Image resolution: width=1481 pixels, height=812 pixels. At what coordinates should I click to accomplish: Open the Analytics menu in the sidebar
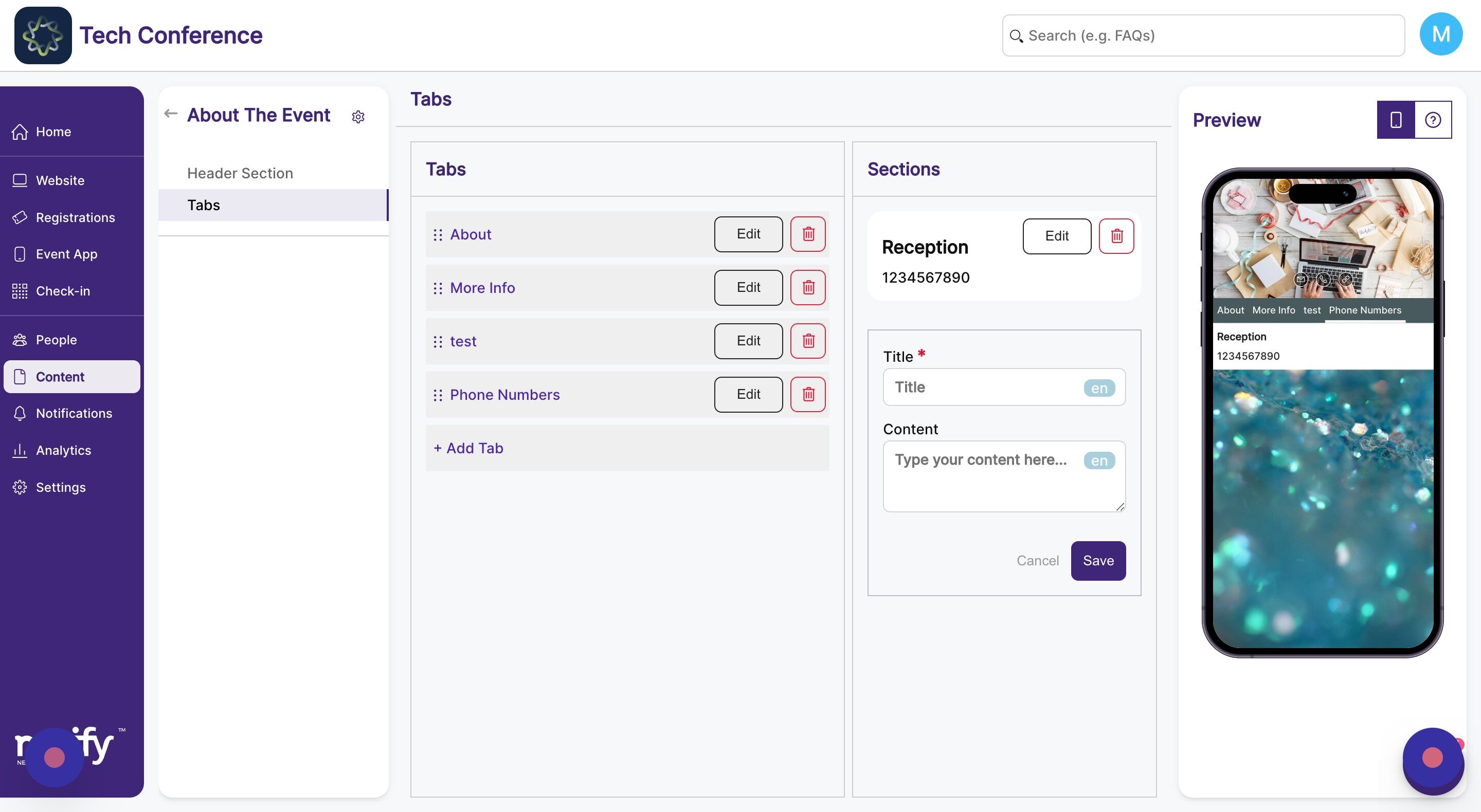click(63, 450)
